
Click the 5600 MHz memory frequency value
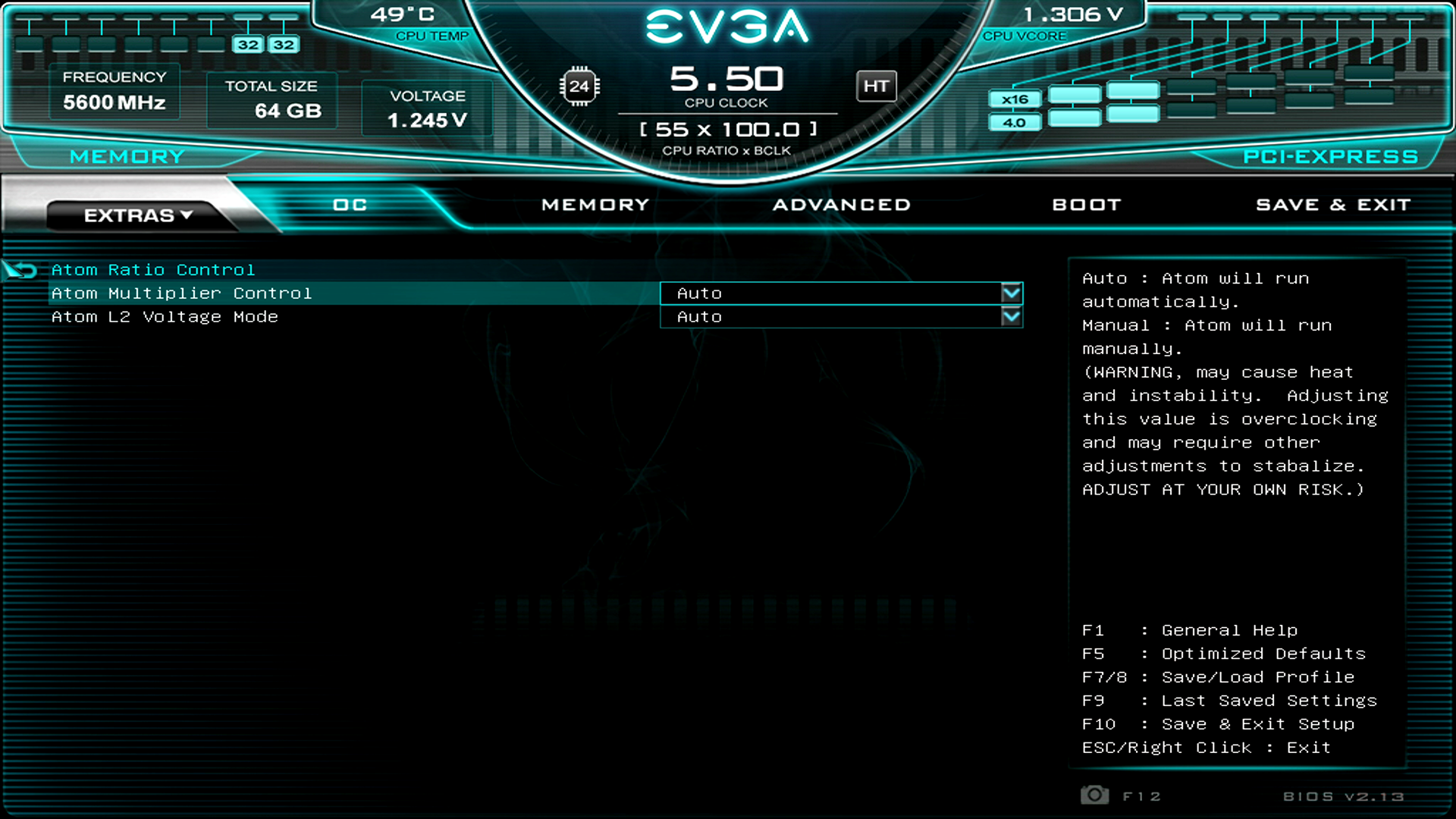[115, 102]
